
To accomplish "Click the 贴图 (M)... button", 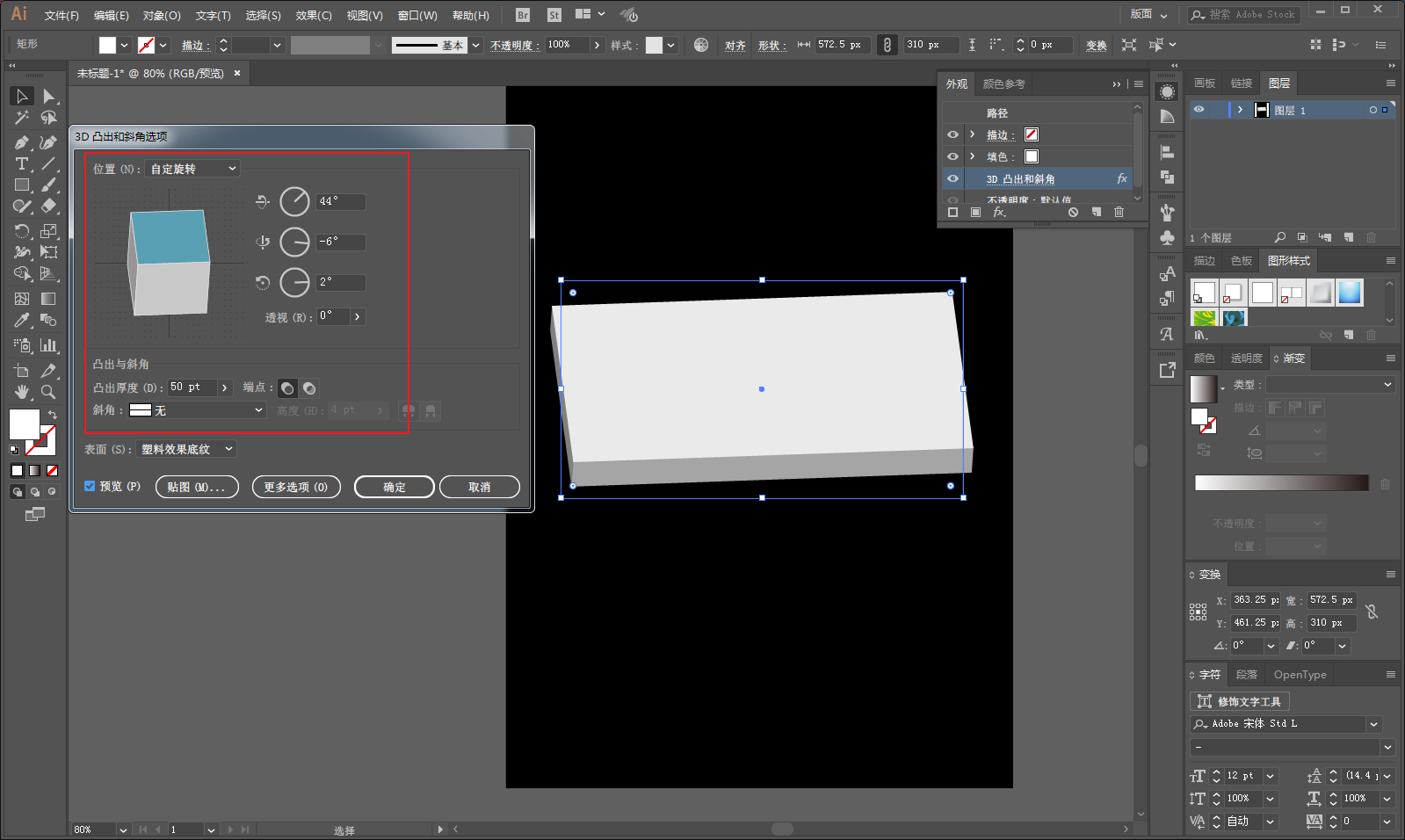I will (197, 487).
